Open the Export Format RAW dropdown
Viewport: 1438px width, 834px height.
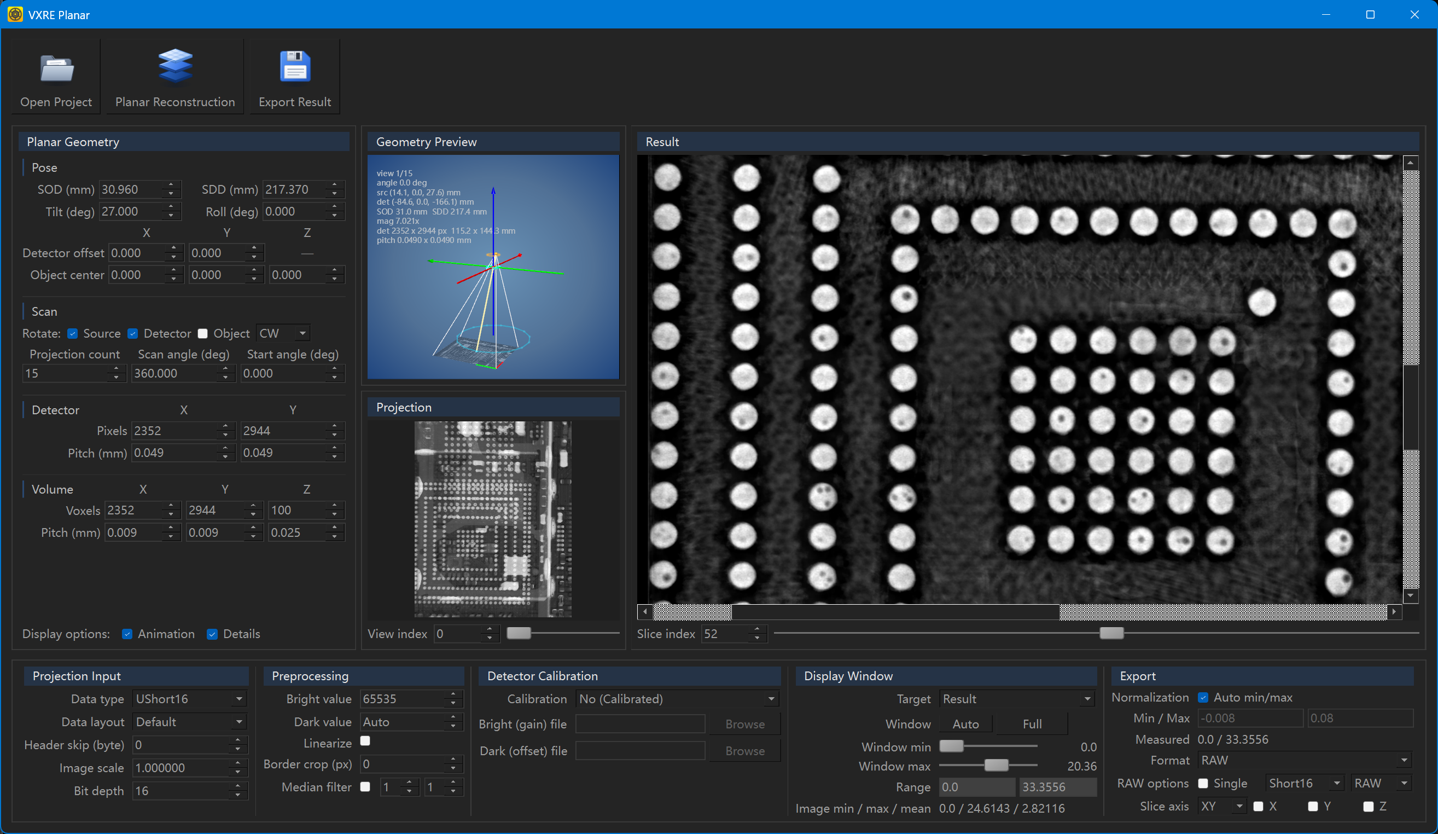click(1304, 760)
